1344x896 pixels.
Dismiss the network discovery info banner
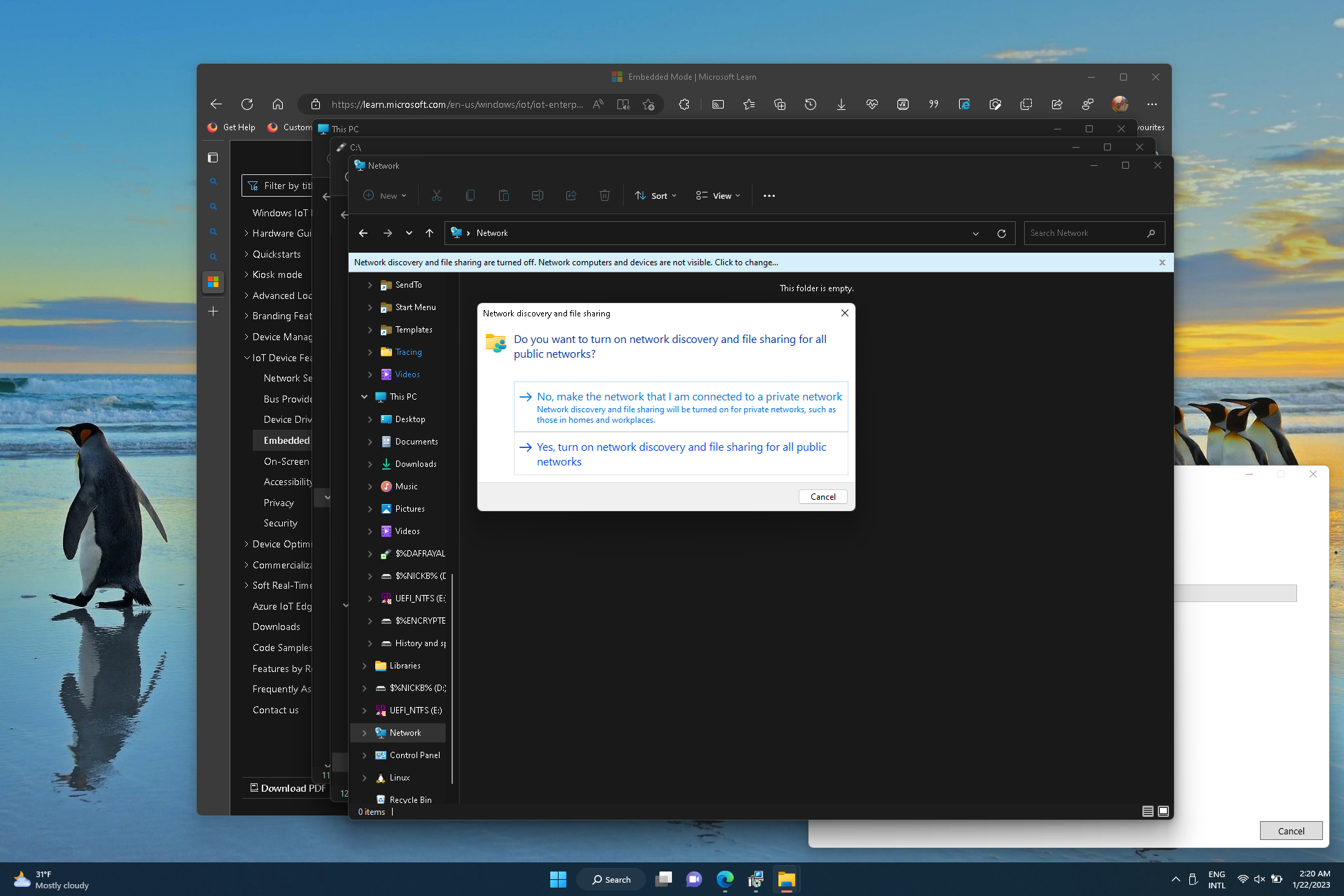[x=1162, y=262]
